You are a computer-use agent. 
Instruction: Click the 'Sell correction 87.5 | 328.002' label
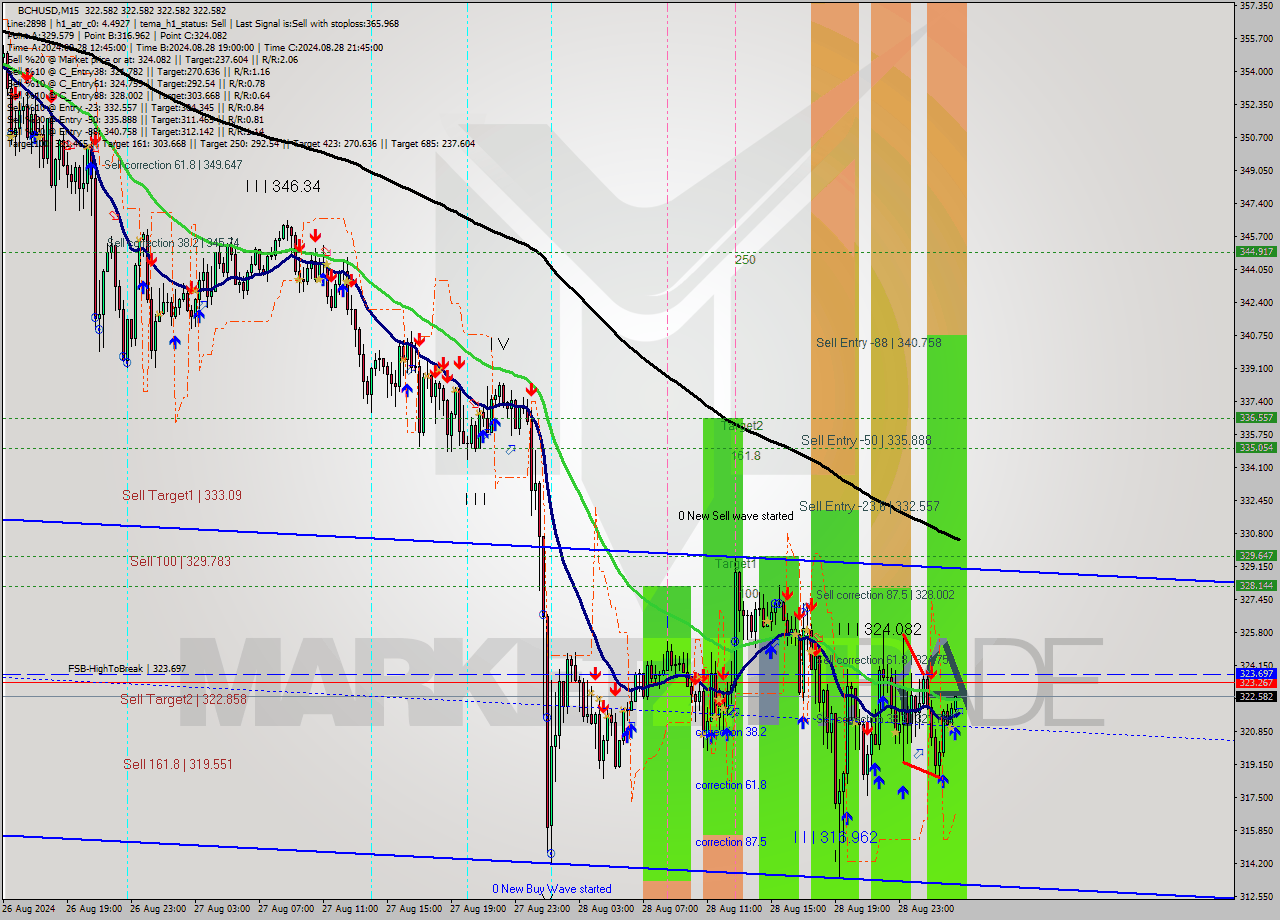pyautogui.click(x=885, y=594)
